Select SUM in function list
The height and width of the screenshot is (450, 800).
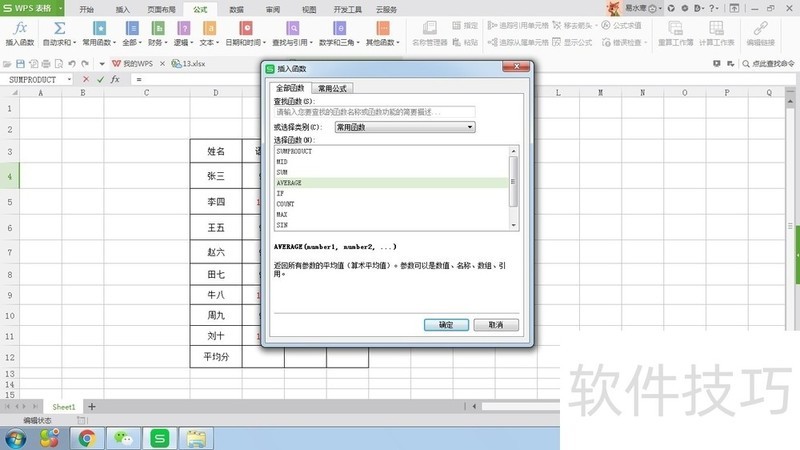click(x=391, y=172)
